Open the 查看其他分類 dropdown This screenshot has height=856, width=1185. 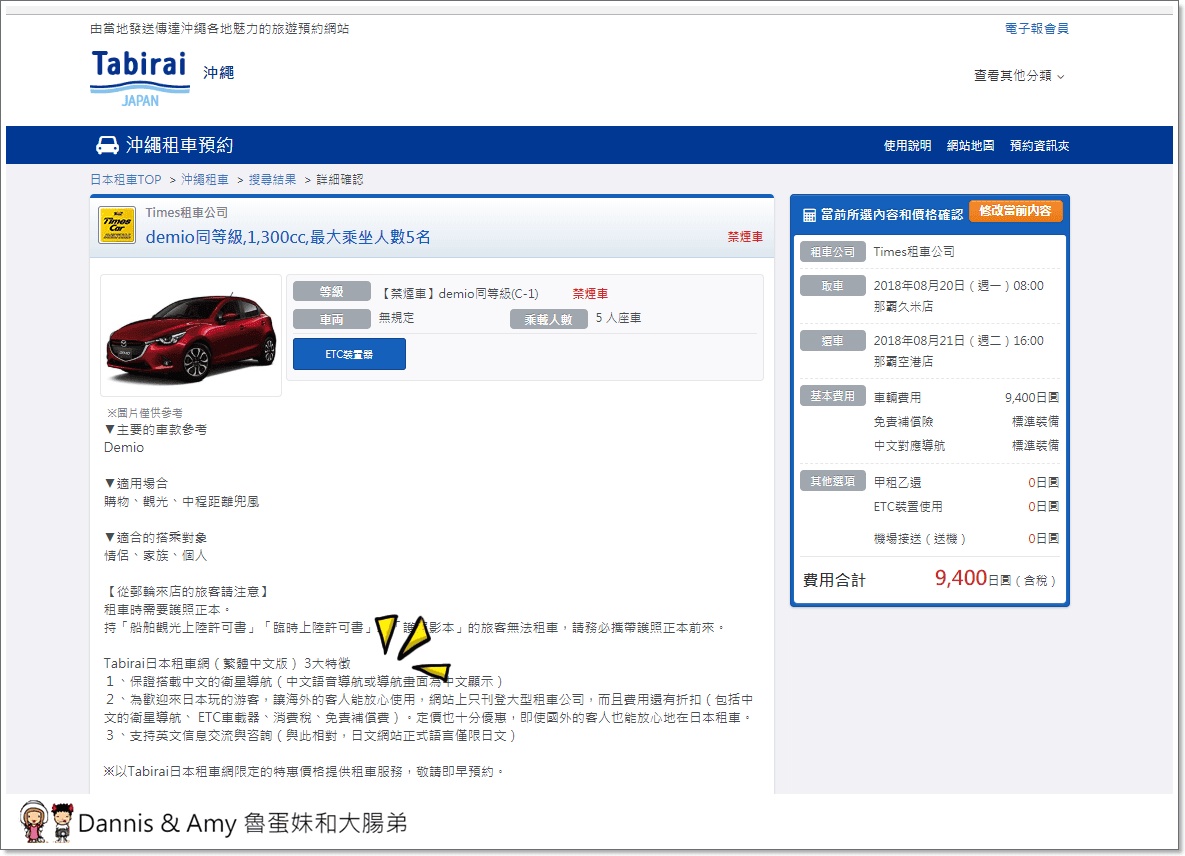click(1019, 76)
